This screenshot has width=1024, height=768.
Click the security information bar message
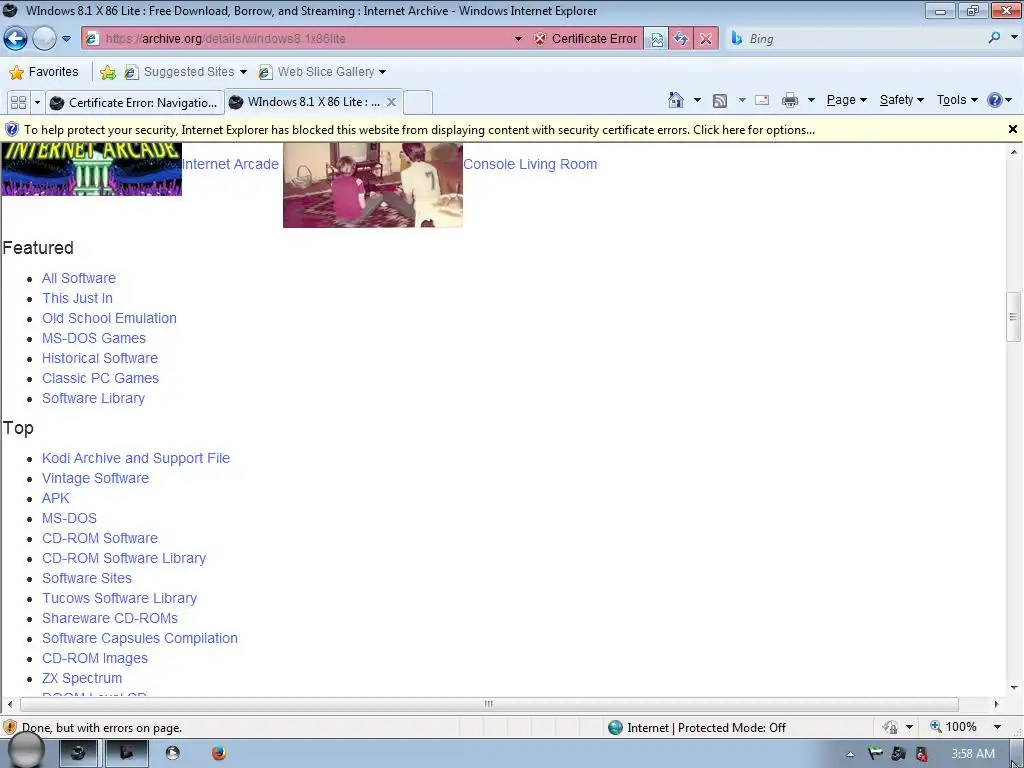[x=419, y=129]
